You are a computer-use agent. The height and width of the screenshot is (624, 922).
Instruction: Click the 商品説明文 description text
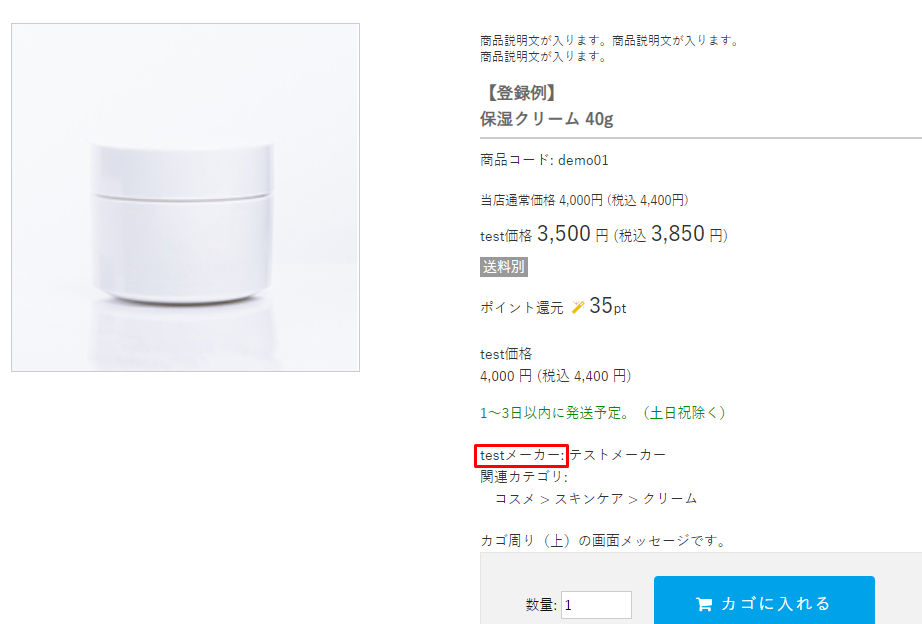point(608,41)
